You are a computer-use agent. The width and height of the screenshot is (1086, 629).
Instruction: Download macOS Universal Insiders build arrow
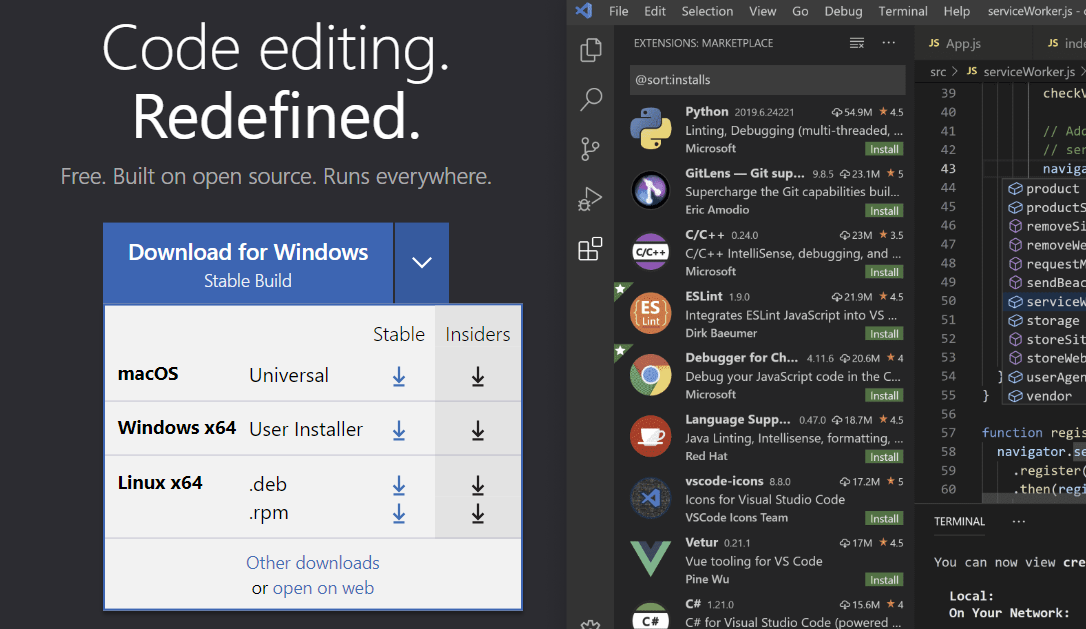(x=478, y=377)
